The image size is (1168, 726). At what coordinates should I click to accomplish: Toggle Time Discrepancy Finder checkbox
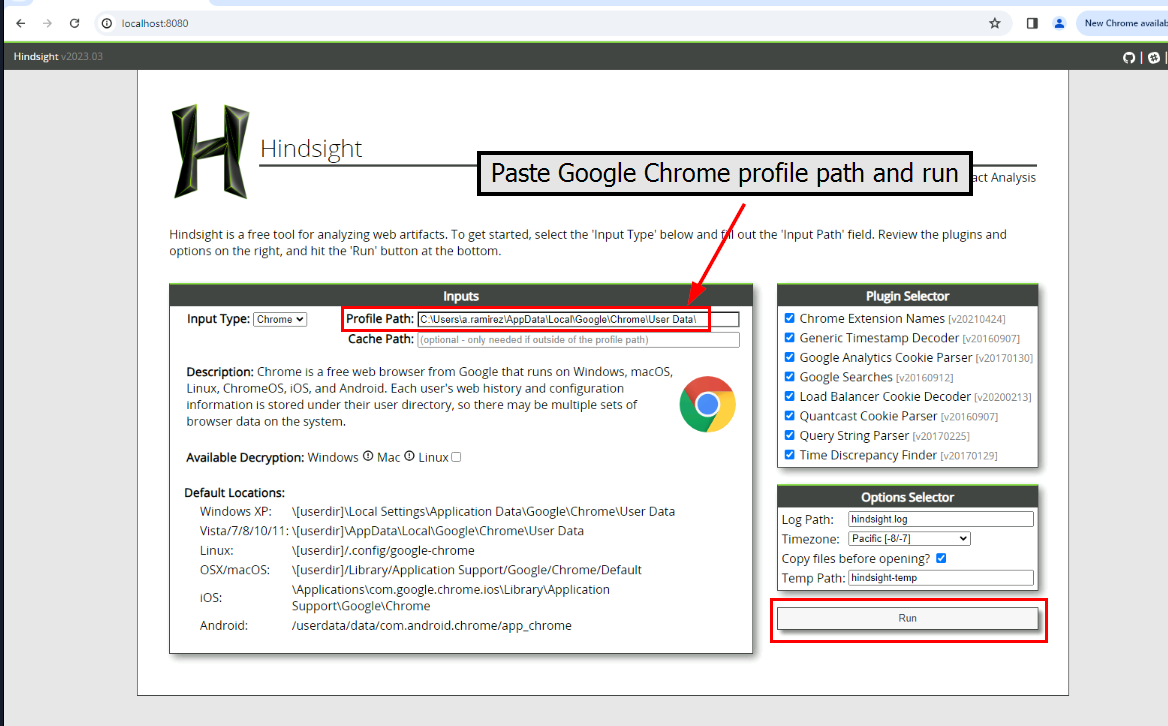[790, 454]
